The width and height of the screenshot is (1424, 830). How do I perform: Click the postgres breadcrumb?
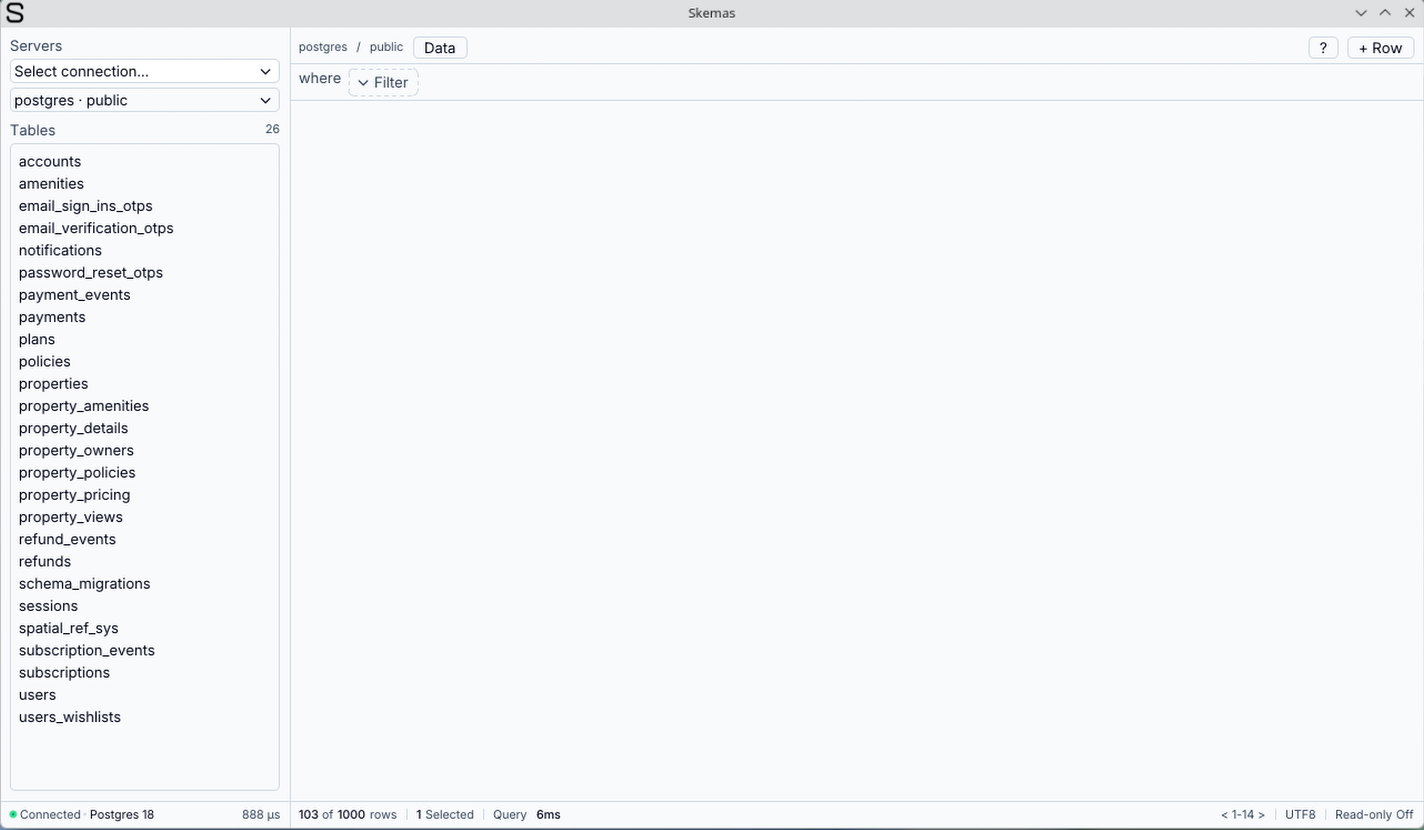323,47
